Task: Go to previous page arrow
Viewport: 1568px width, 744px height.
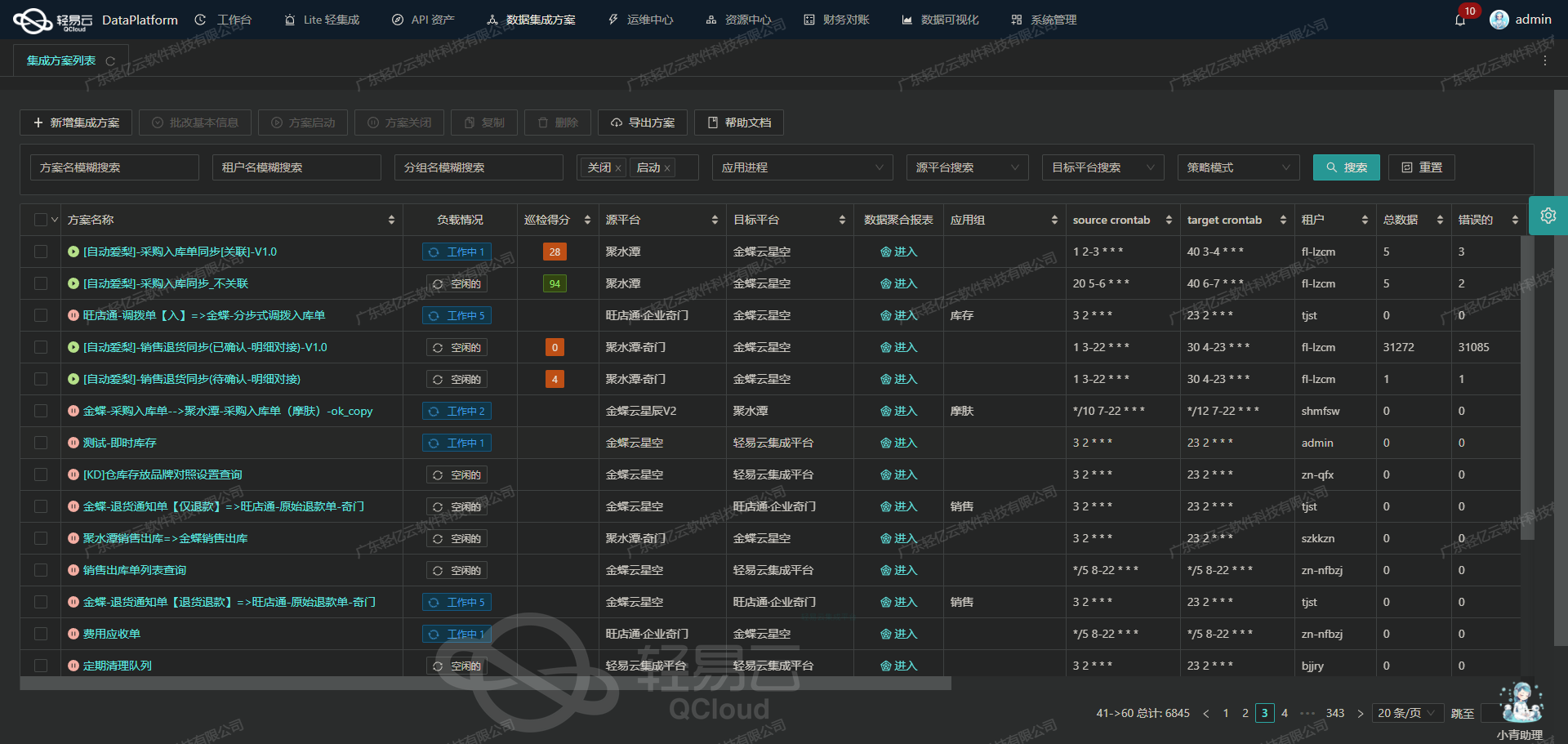Action: (x=1206, y=714)
